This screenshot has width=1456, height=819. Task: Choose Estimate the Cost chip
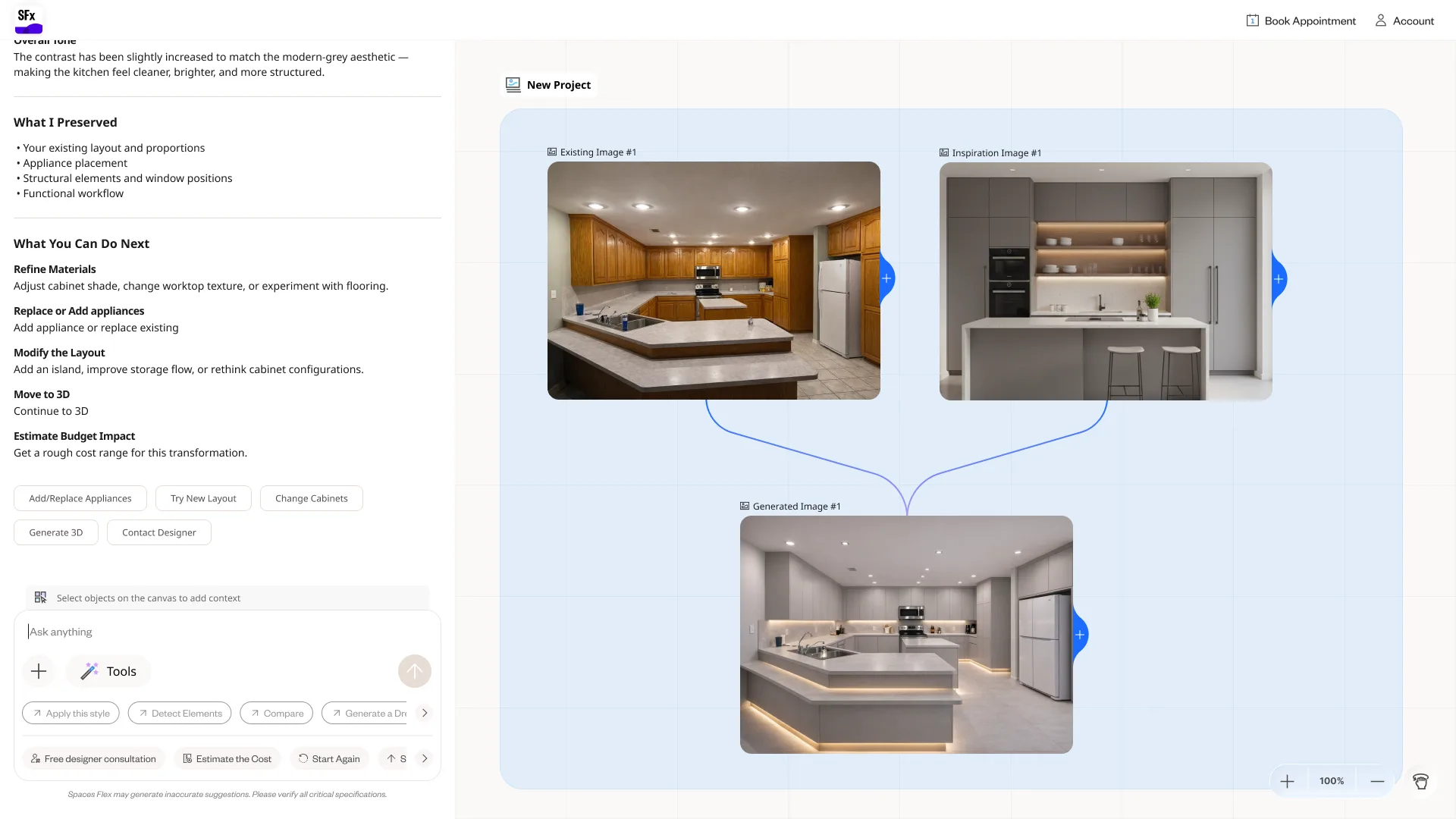tap(227, 758)
